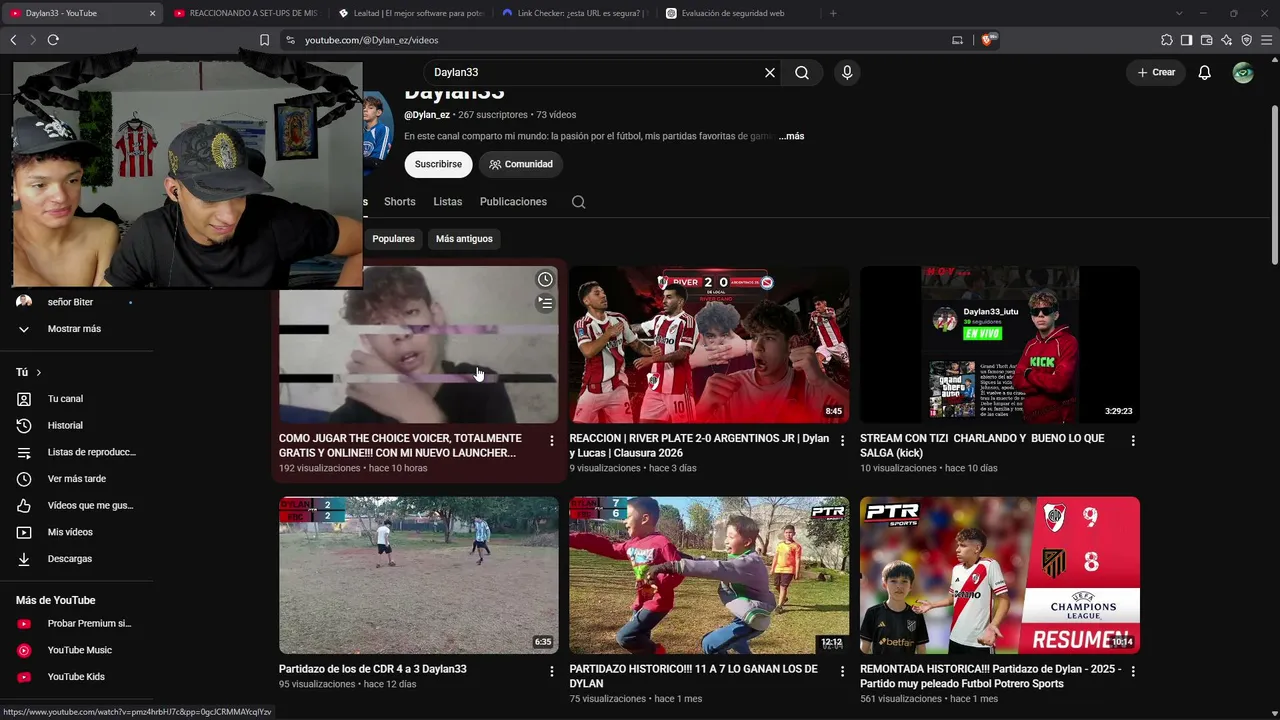Screen dimensions: 1280x720
Task: Open the extensions puzzle icon
Action: coord(1167,40)
